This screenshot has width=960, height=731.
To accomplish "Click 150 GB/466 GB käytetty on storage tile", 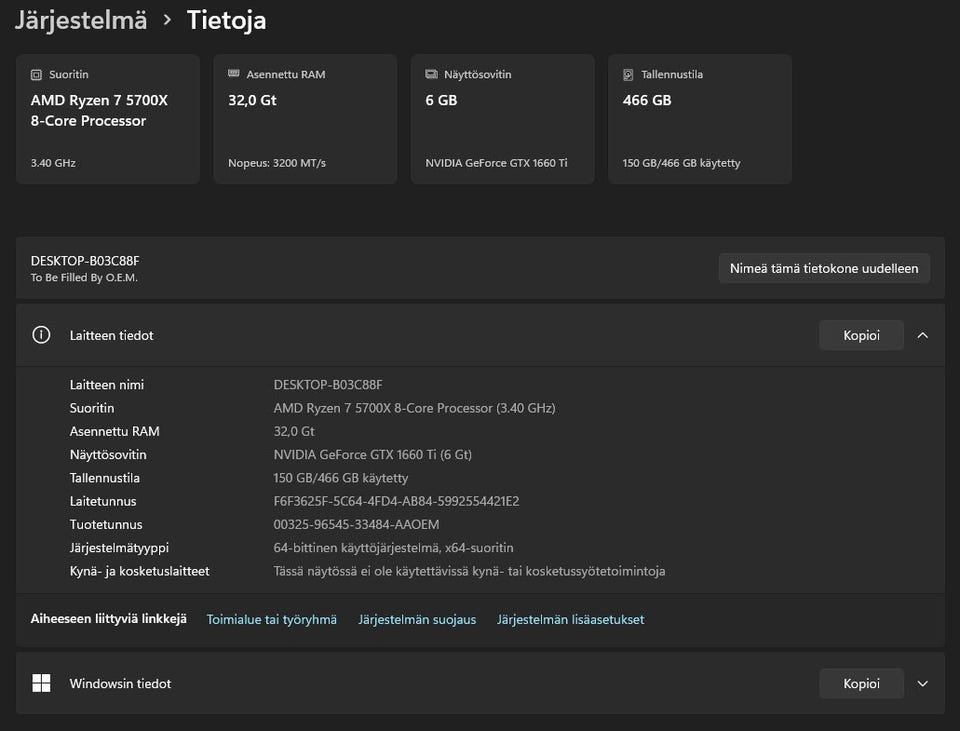I will click(681, 163).
